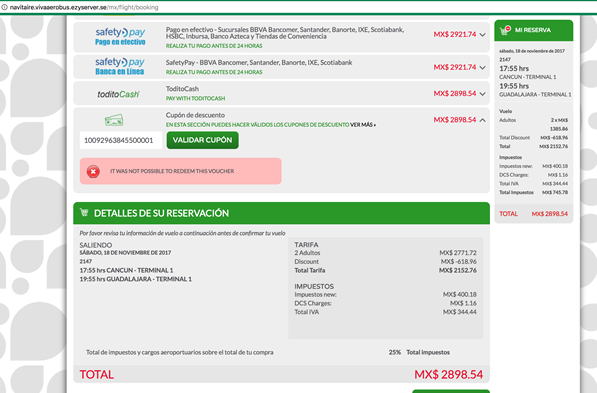This screenshot has height=393, width=597.
Task: Click the Mi Reserva panel header
Action: [x=533, y=30]
